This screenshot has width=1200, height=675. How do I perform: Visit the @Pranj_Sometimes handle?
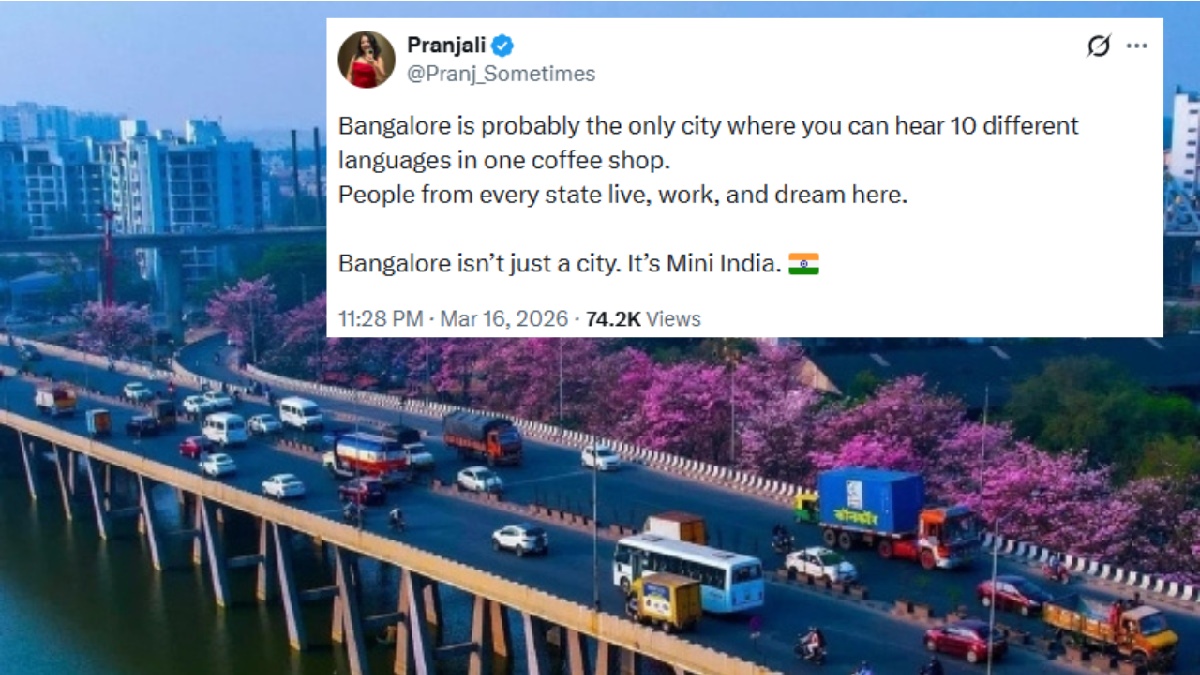tap(501, 74)
